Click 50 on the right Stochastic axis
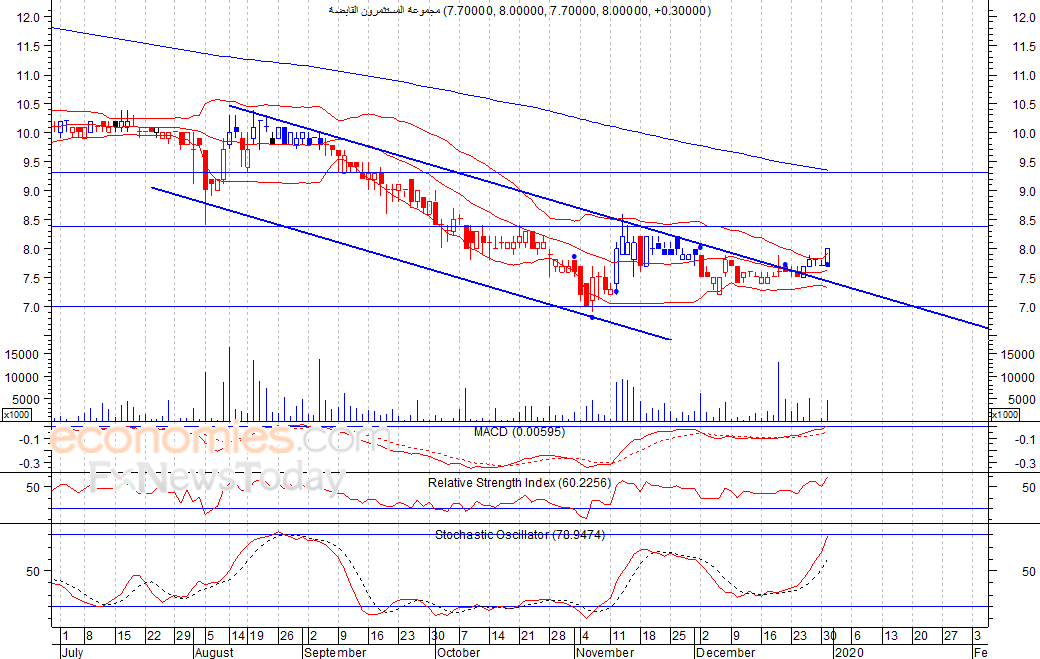The height and width of the screenshot is (659, 1040). tap(1028, 571)
